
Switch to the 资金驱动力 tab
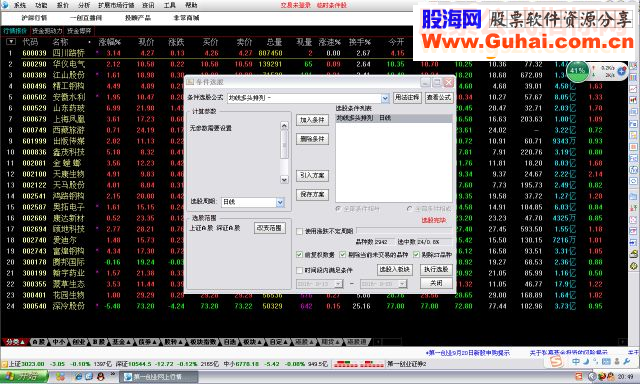click(x=47, y=31)
